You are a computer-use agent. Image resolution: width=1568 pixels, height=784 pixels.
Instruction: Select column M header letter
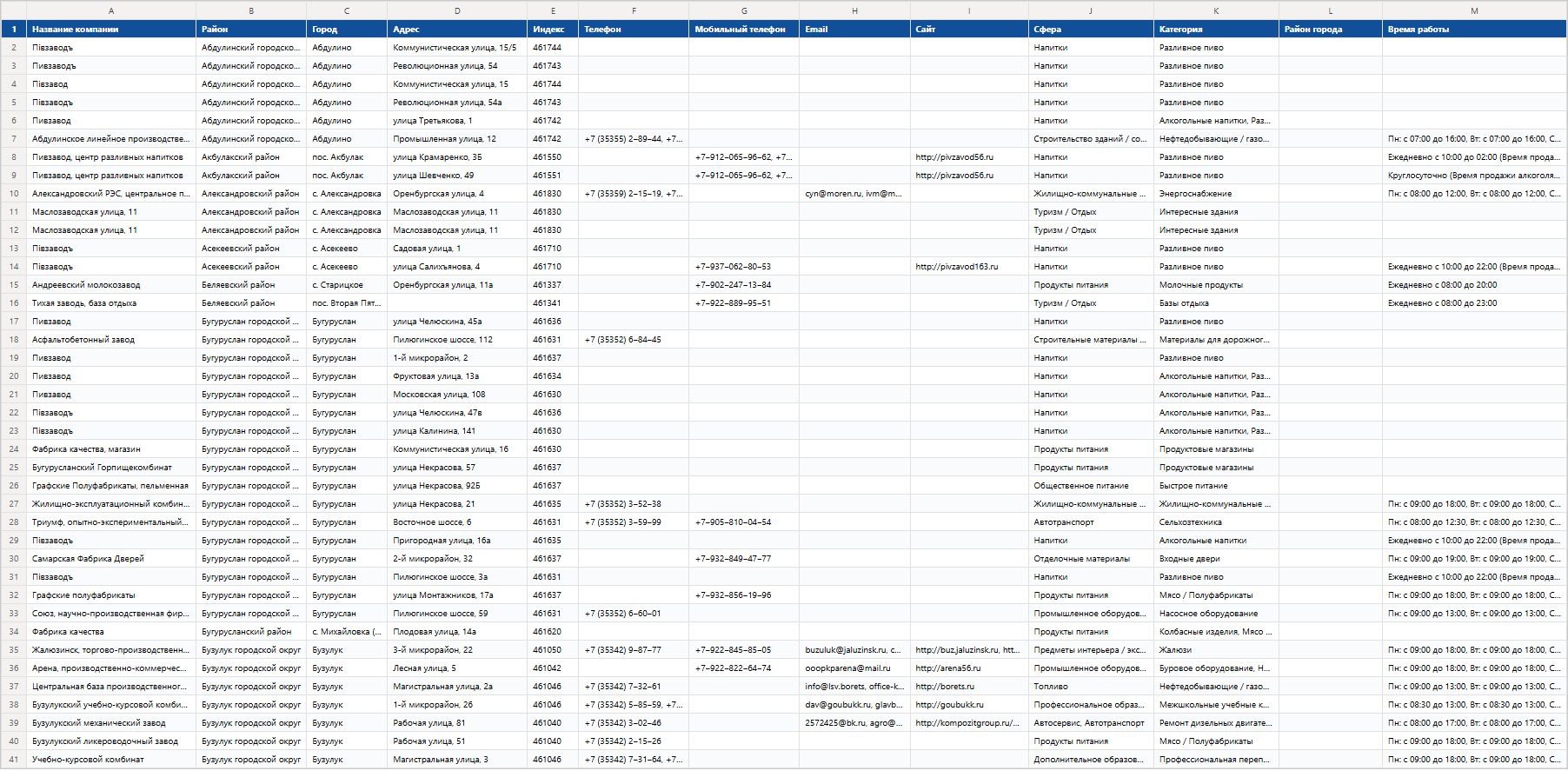coord(1474,10)
